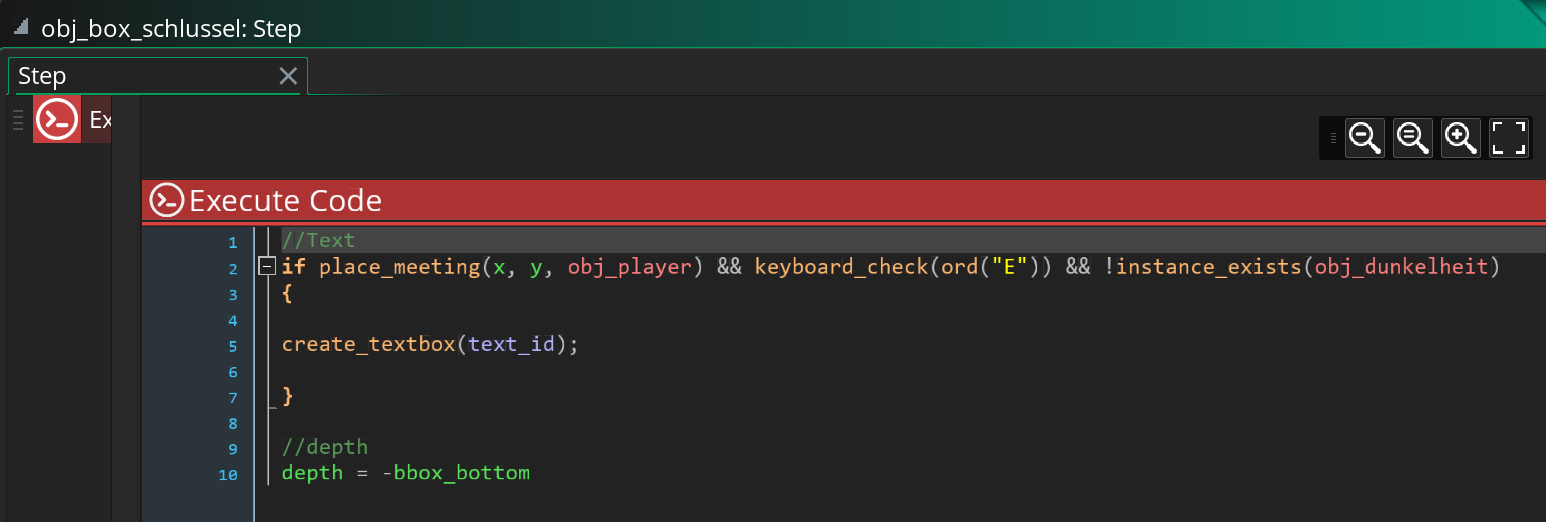This screenshot has width=1546, height=522.
Task: Click the zoom toolbar's grip handle
Action: coord(1333,138)
